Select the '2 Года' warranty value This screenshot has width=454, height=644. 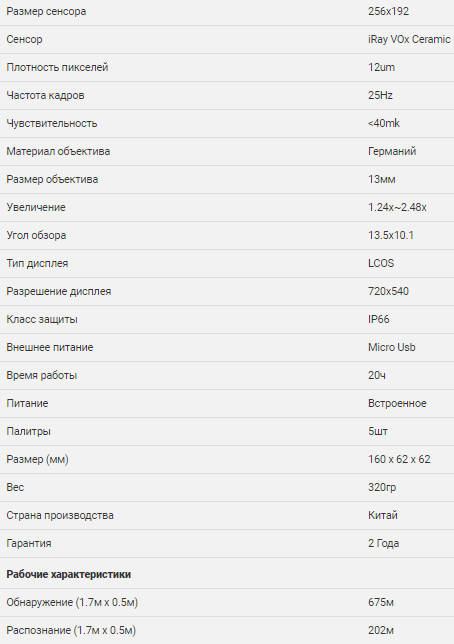383,543
